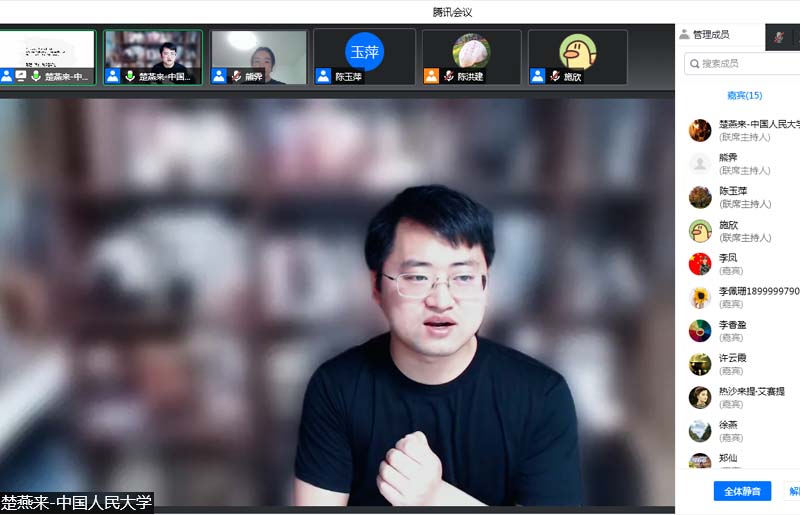Click 李倩珊's sunflower avatar

[700, 297]
